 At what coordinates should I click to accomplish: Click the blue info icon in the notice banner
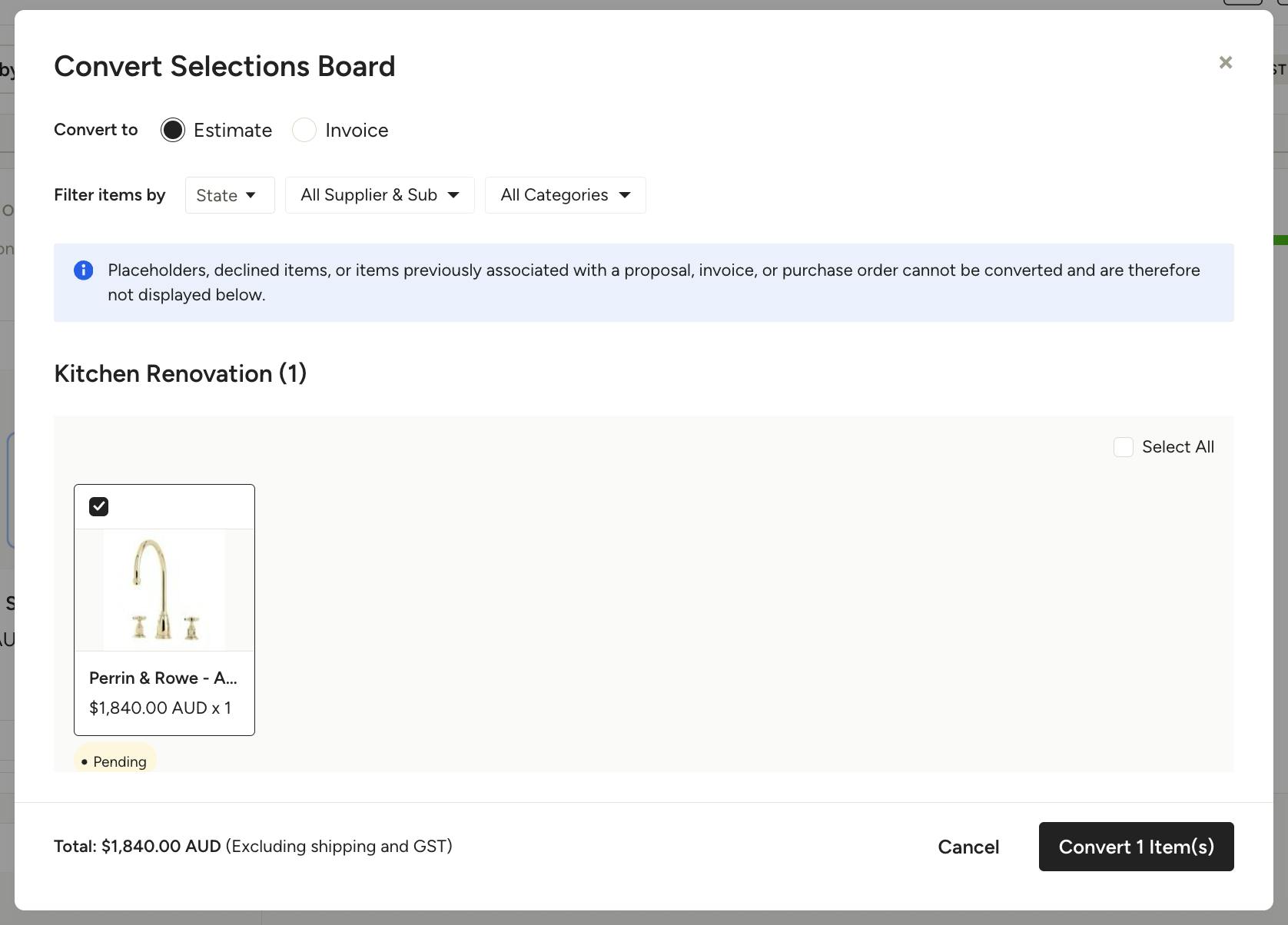click(x=83, y=270)
